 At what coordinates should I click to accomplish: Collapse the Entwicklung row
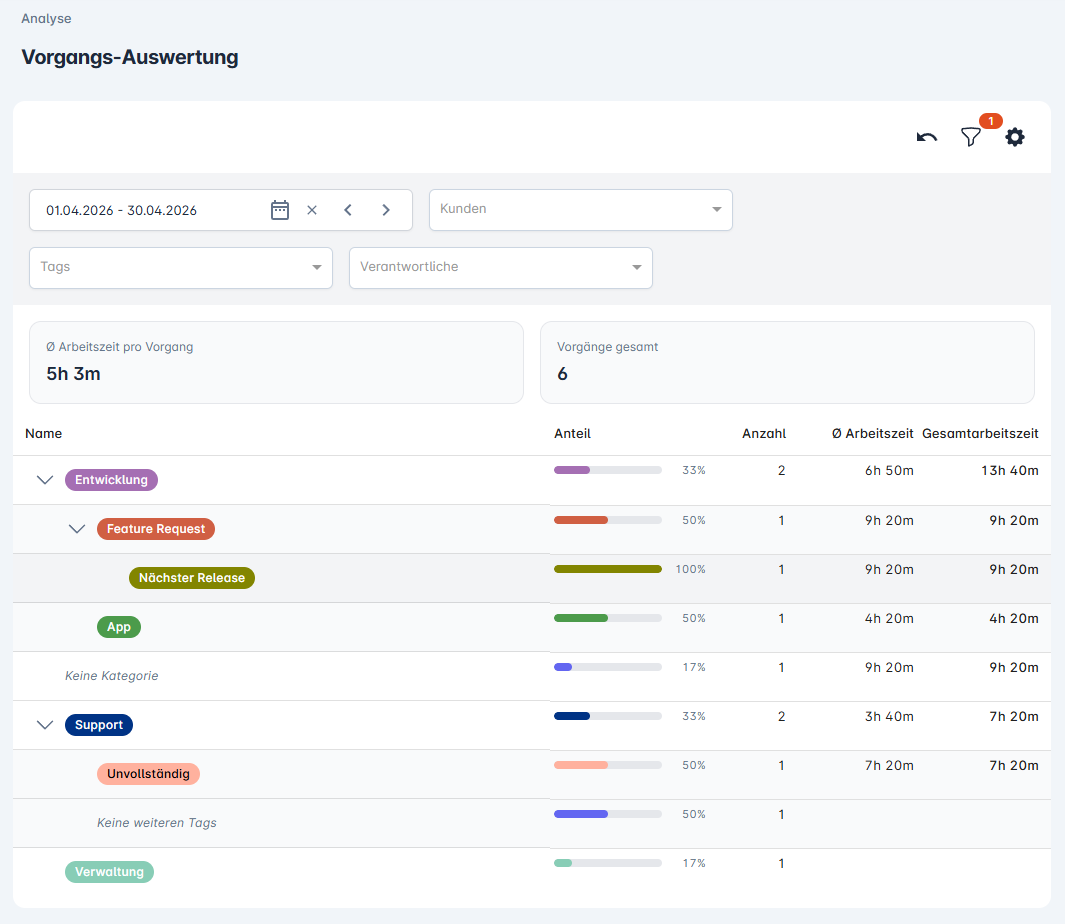pos(45,480)
